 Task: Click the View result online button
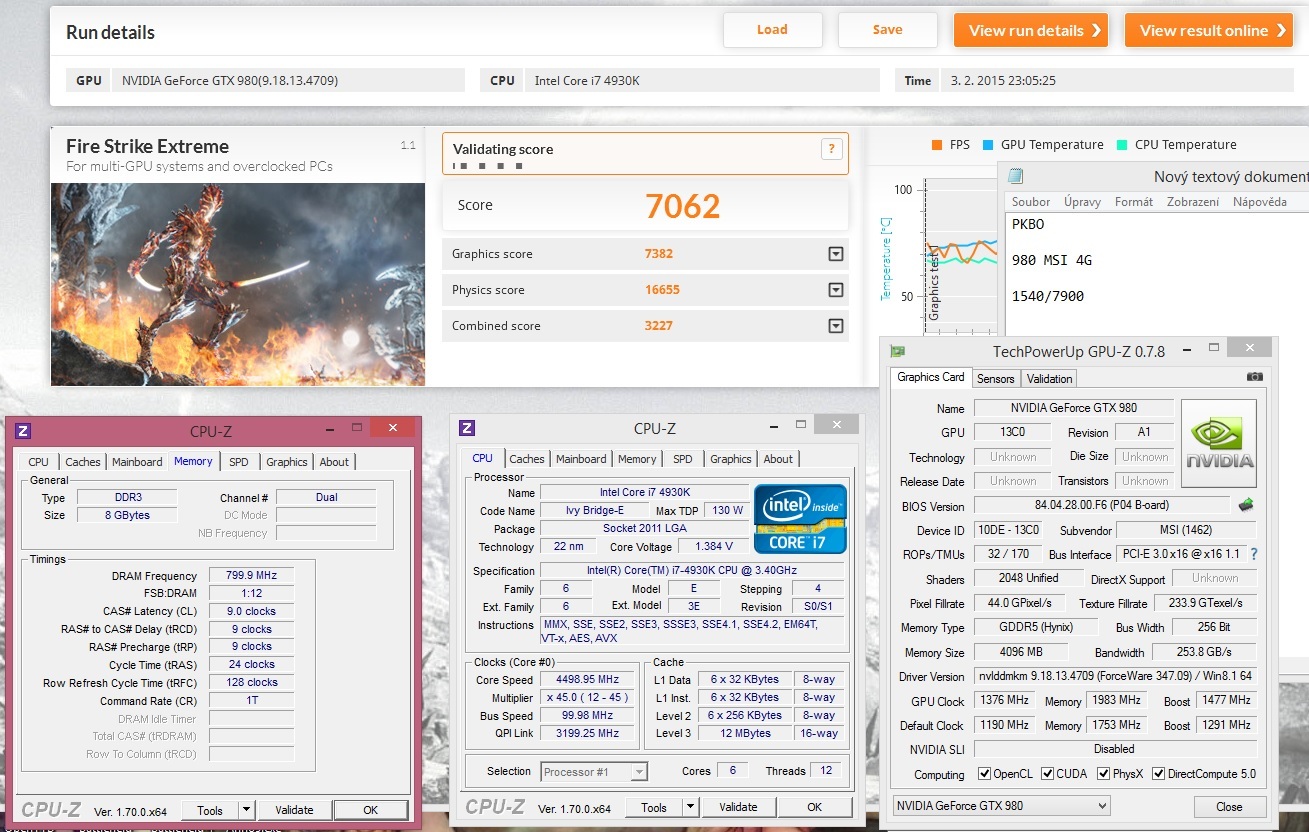click(x=1211, y=30)
